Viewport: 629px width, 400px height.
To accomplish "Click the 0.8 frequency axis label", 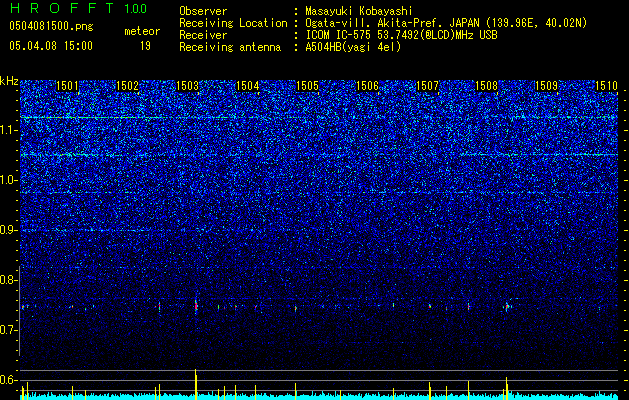I will [9, 280].
